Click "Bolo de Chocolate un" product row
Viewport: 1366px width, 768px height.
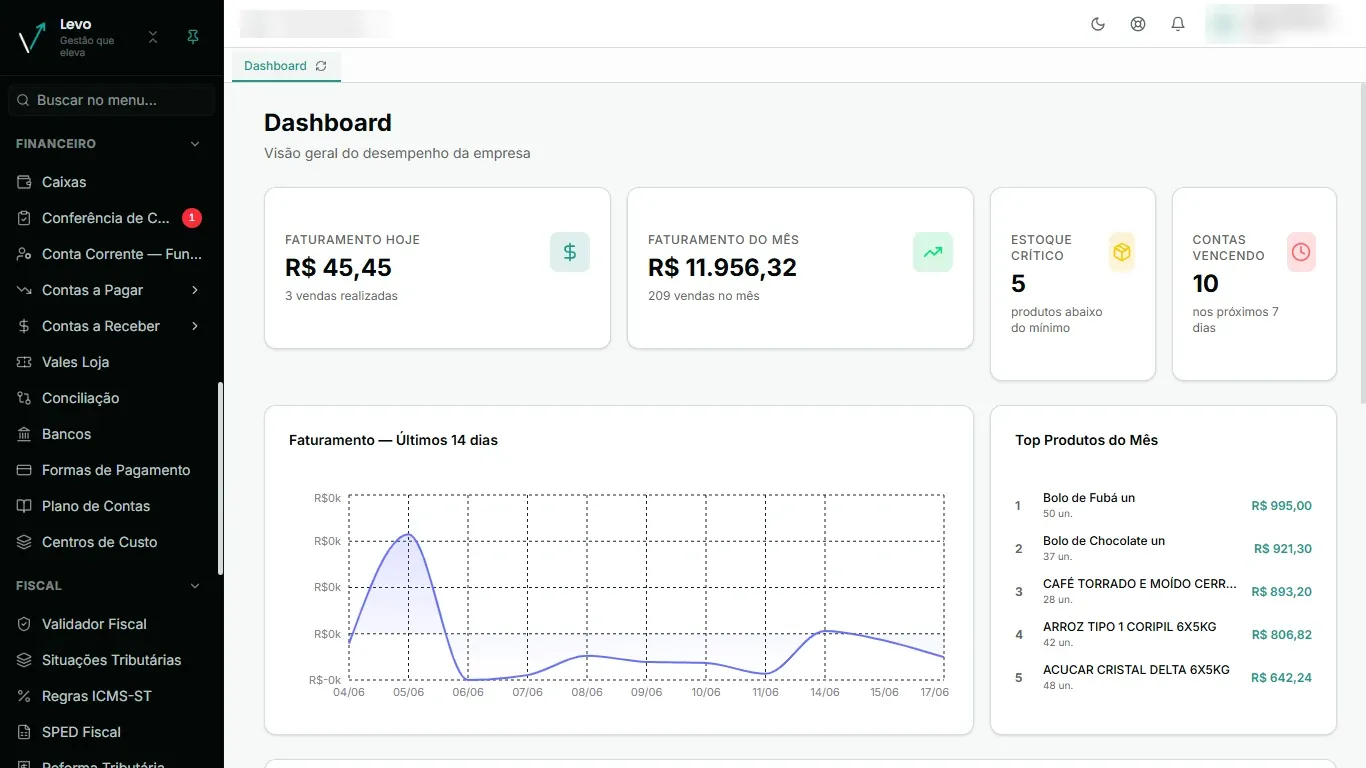pyautogui.click(x=1163, y=548)
